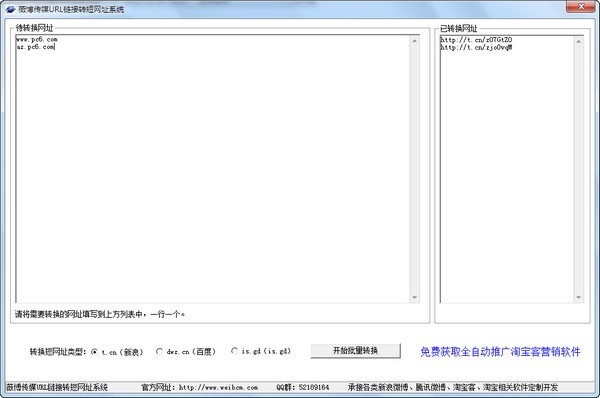Click the second http://t.cn/ short URL in the output list
This screenshot has height=398, width=600.
(x=476, y=47)
